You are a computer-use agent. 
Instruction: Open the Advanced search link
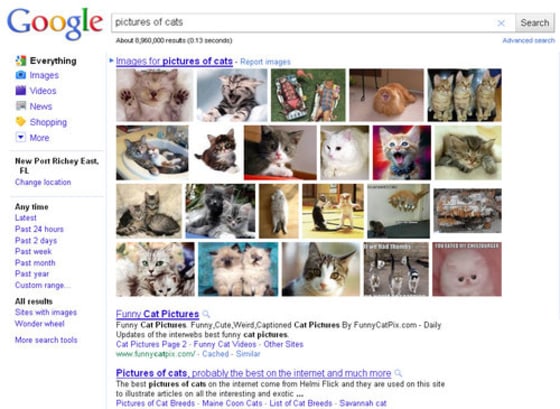coord(529,40)
